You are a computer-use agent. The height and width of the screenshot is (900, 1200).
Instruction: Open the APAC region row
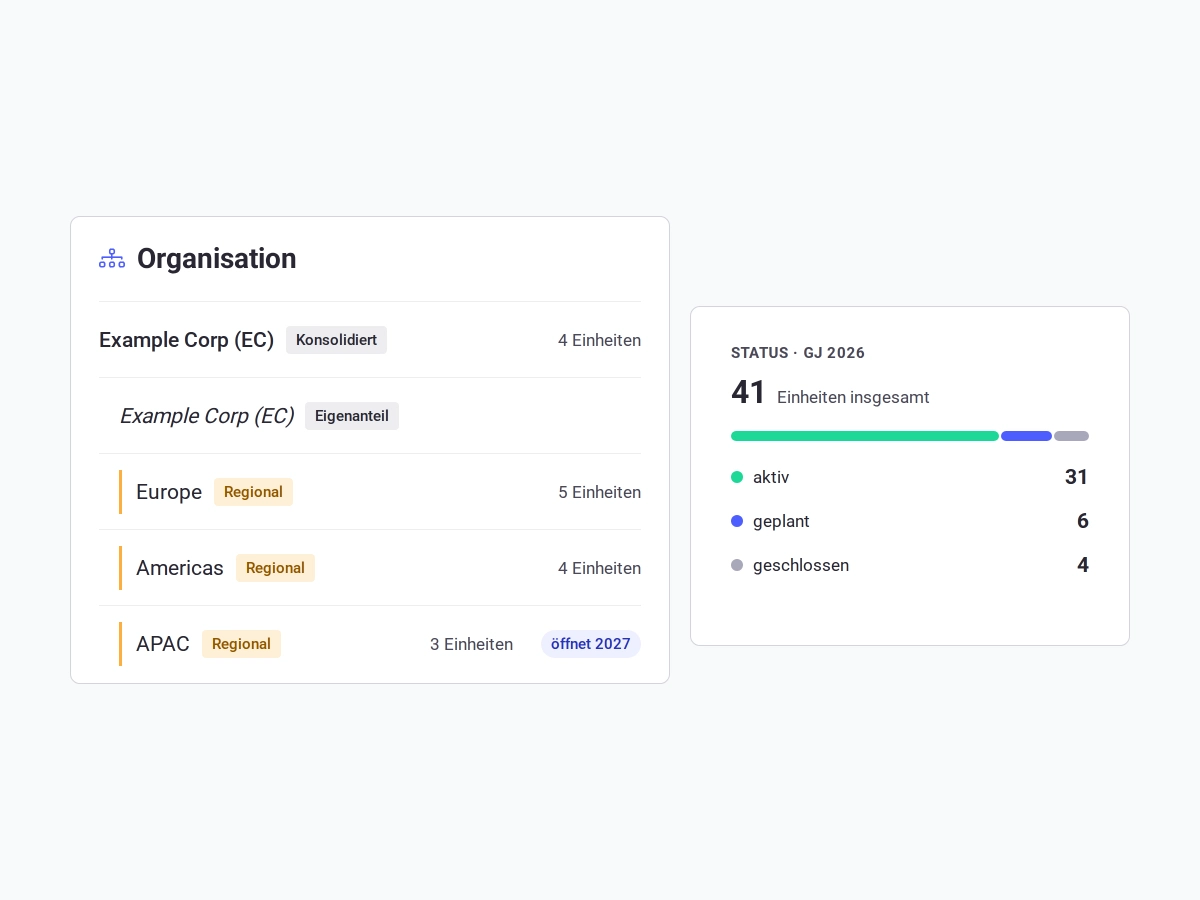click(x=370, y=644)
